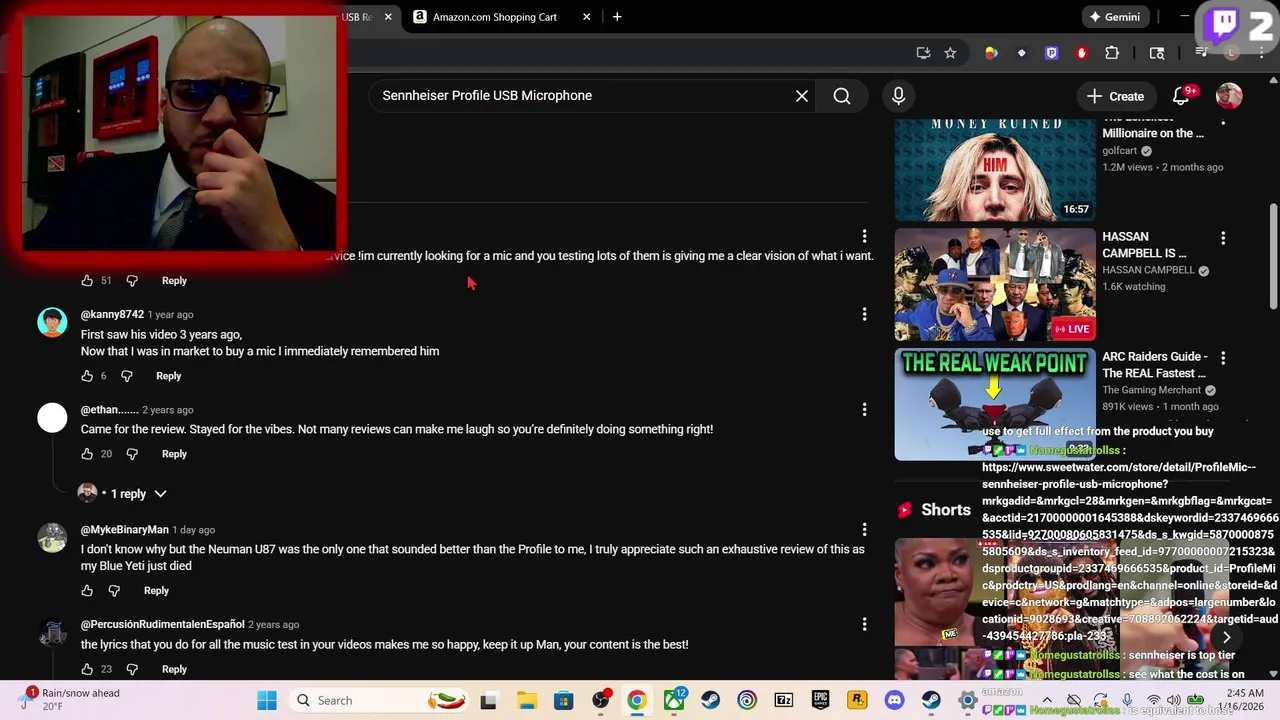1280x720 pixels.
Task: Open YouTube notifications bell
Action: tap(1181, 96)
